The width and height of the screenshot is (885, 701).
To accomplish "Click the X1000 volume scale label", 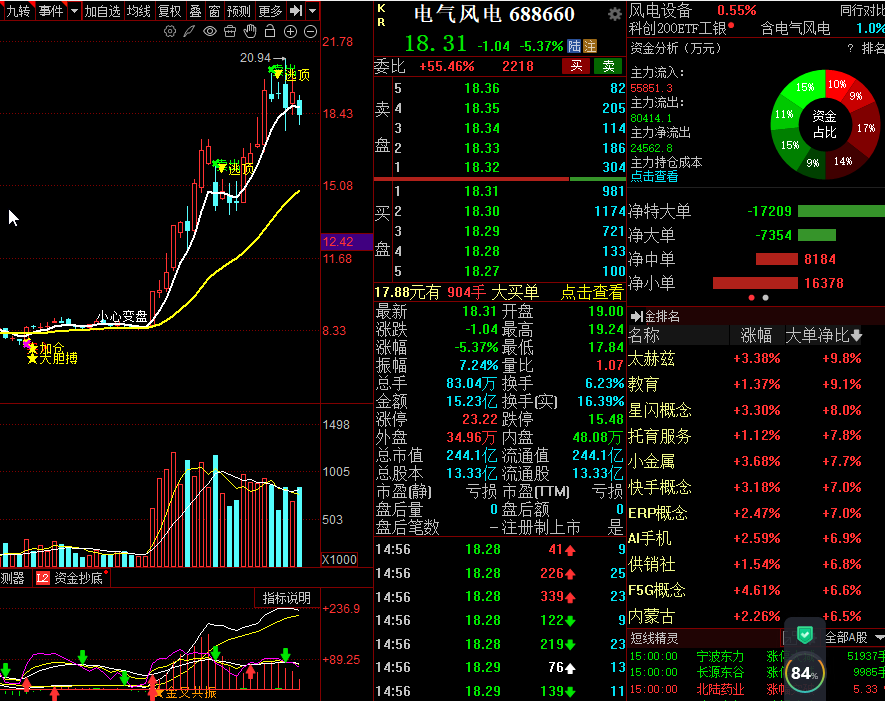I will pyautogui.click(x=339, y=559).
